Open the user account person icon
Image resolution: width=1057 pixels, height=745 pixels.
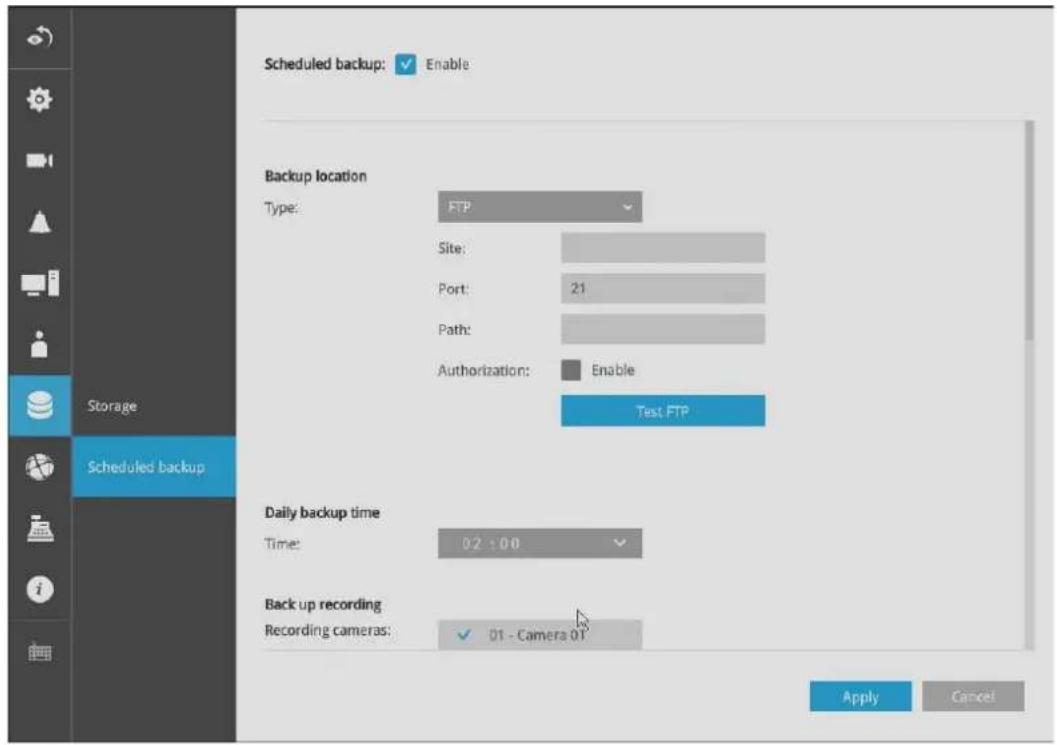point(40,345)
